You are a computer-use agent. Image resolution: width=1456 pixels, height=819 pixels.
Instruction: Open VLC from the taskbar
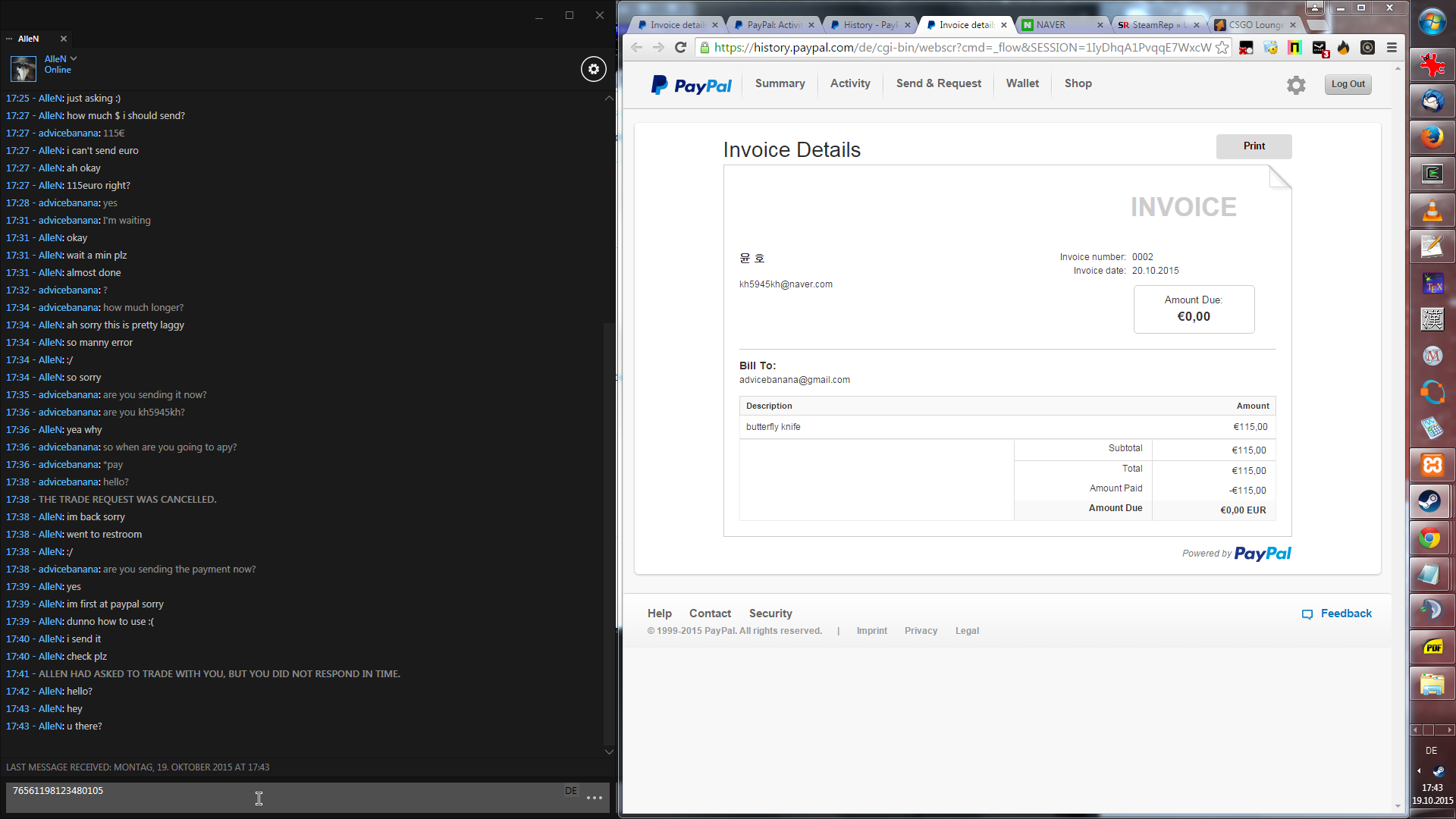1431,210
